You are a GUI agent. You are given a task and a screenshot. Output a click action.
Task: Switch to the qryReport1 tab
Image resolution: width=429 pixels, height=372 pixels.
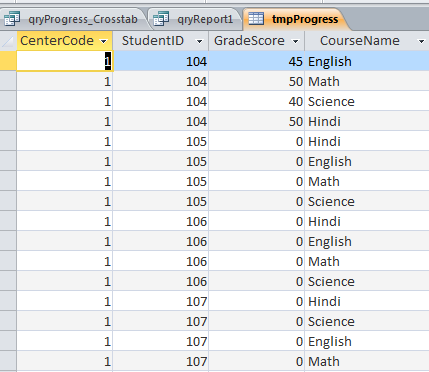pyautogui.click(x=196, y=19)
